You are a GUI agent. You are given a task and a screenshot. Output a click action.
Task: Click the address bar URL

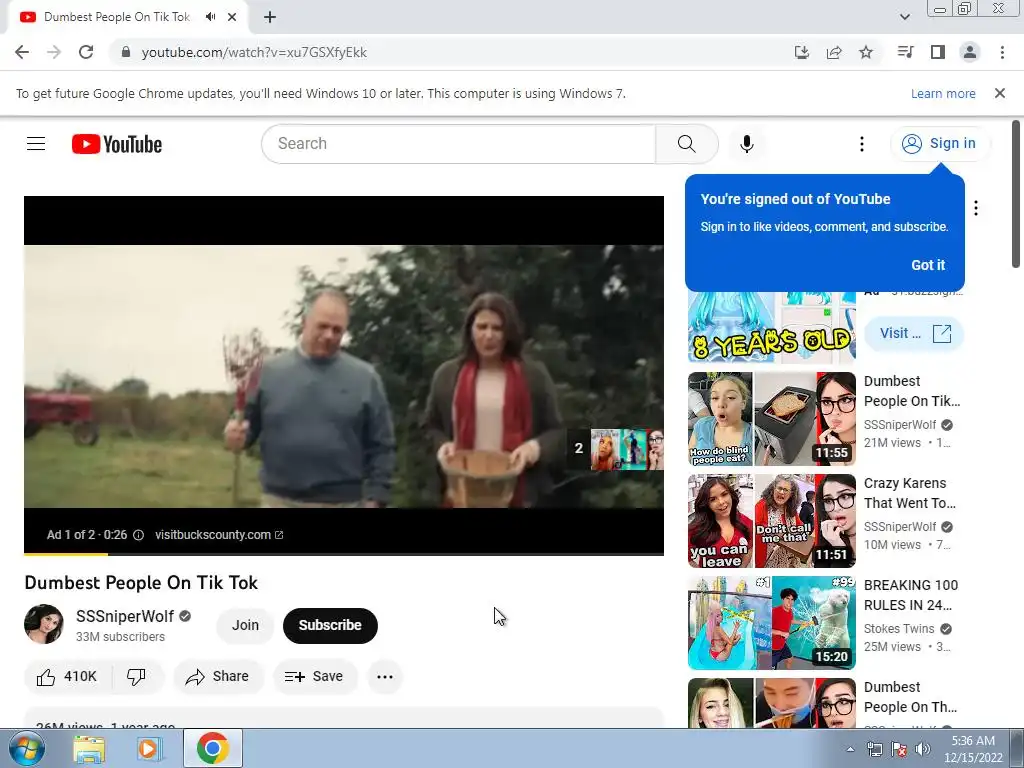pyautogui.click(x=254, y=52)
